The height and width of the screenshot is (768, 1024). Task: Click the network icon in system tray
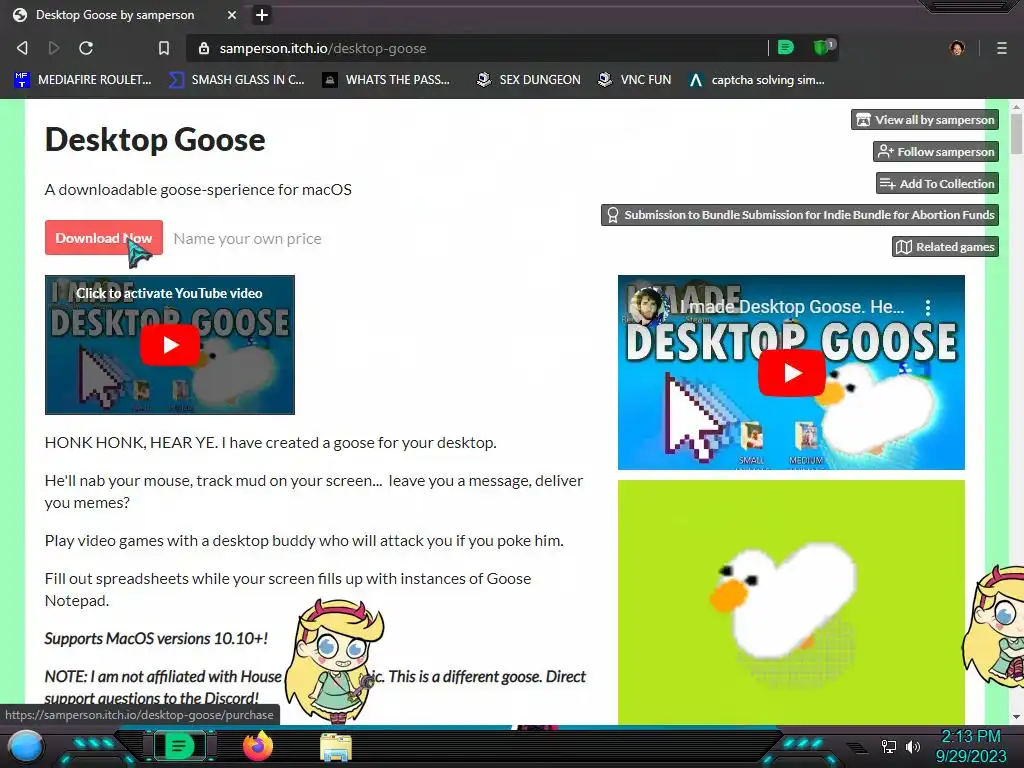888,746
